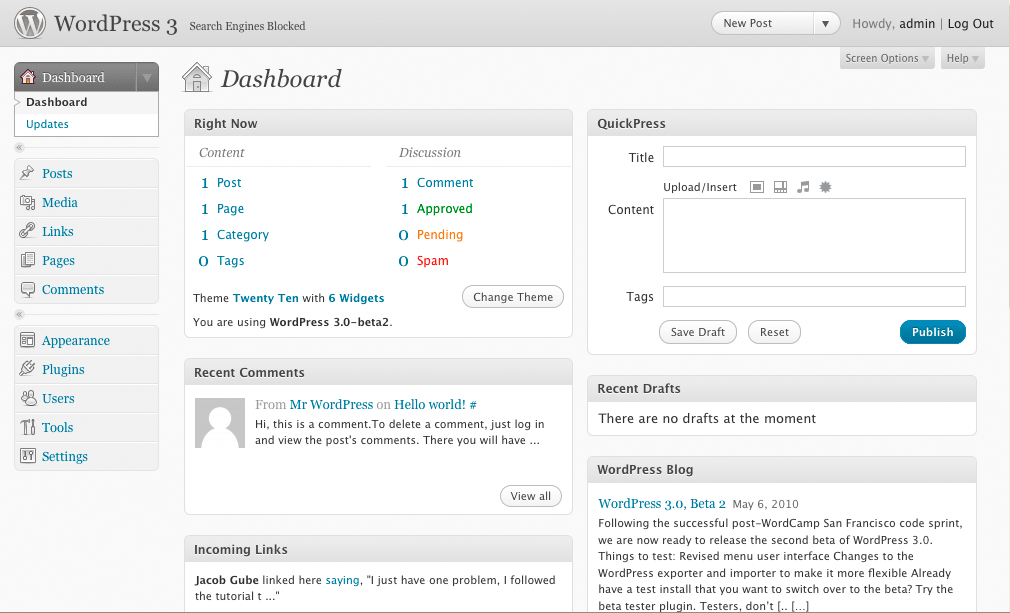1010x613 pixels.
Task: Open Plugins via its plug icon
Action: click(x=27, y=370)
